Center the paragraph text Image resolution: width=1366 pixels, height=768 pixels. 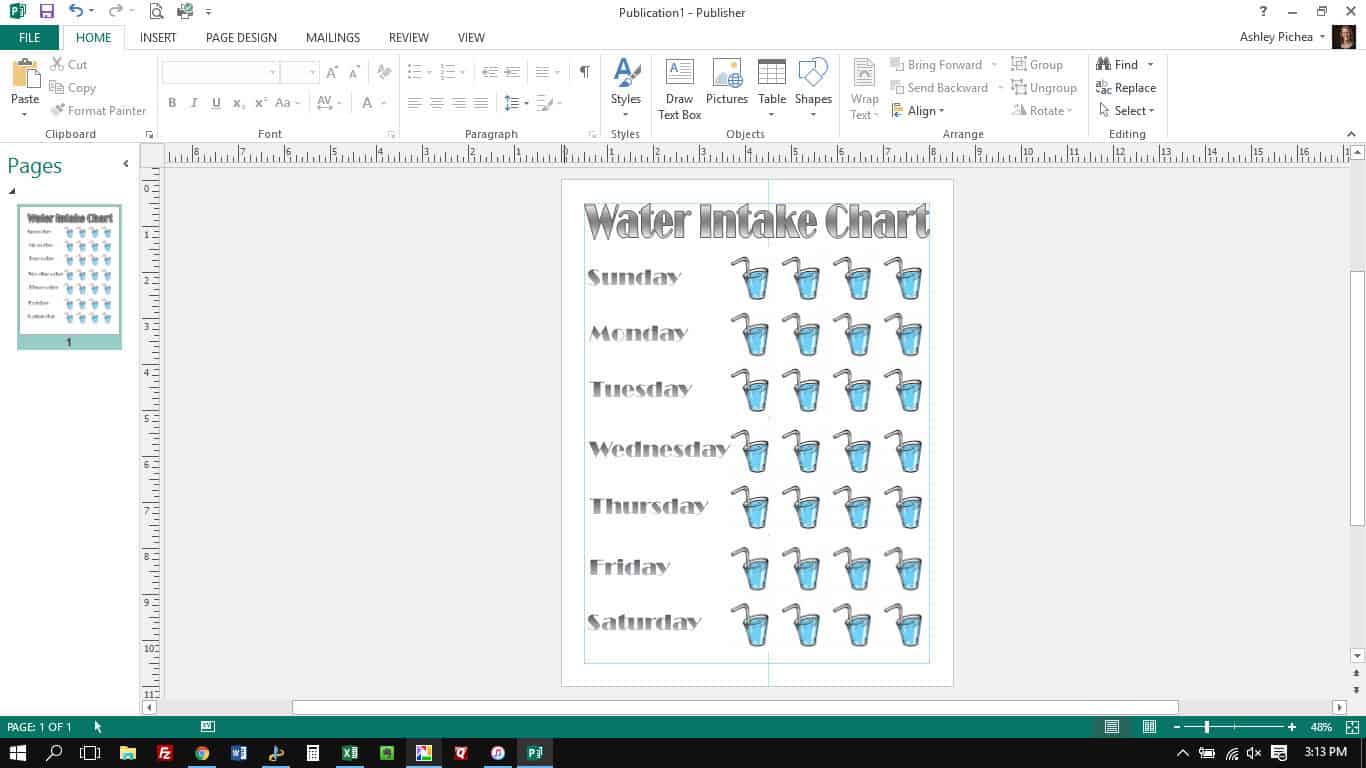(437, 103)
